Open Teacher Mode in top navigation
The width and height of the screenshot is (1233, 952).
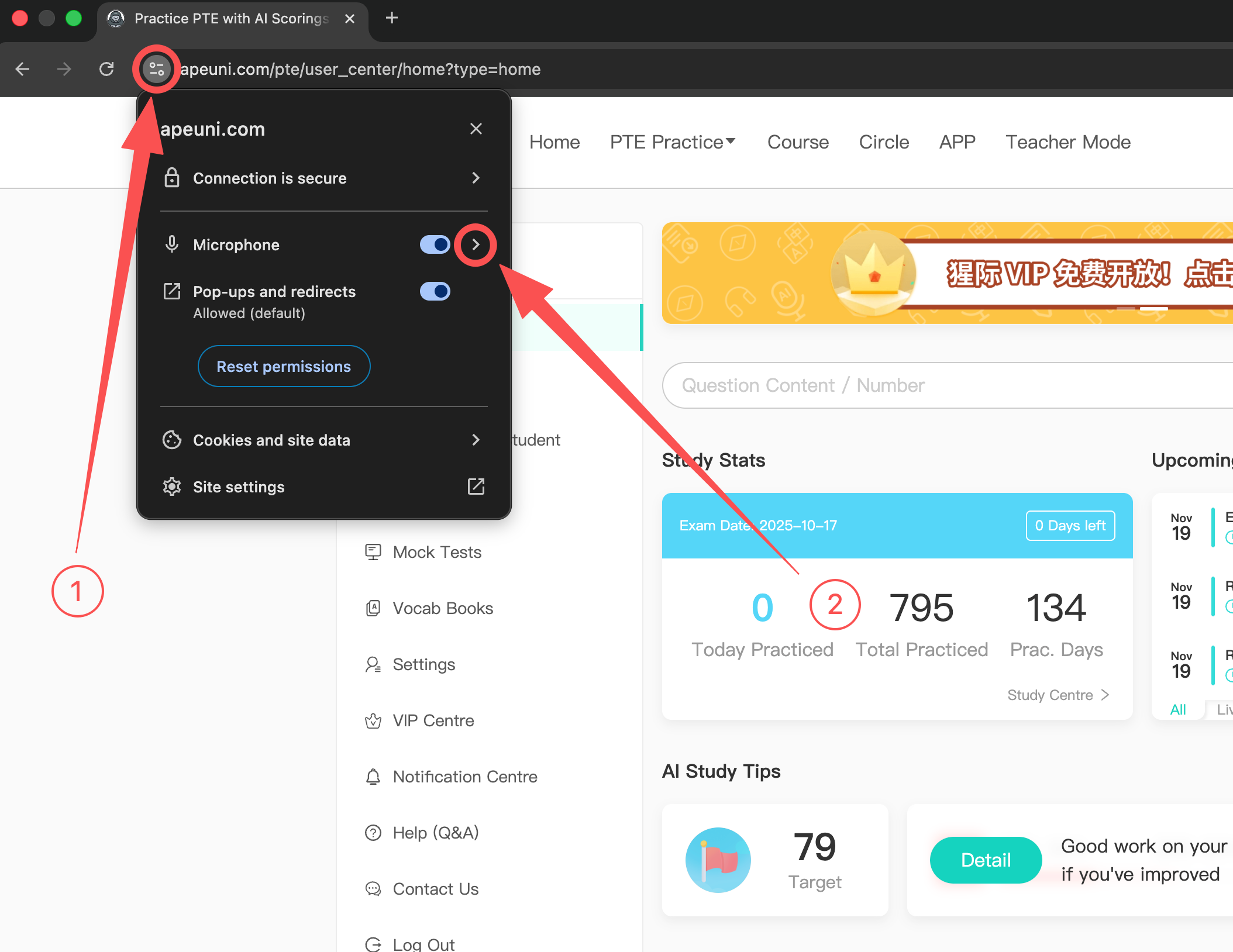(x=1067, y=142)
